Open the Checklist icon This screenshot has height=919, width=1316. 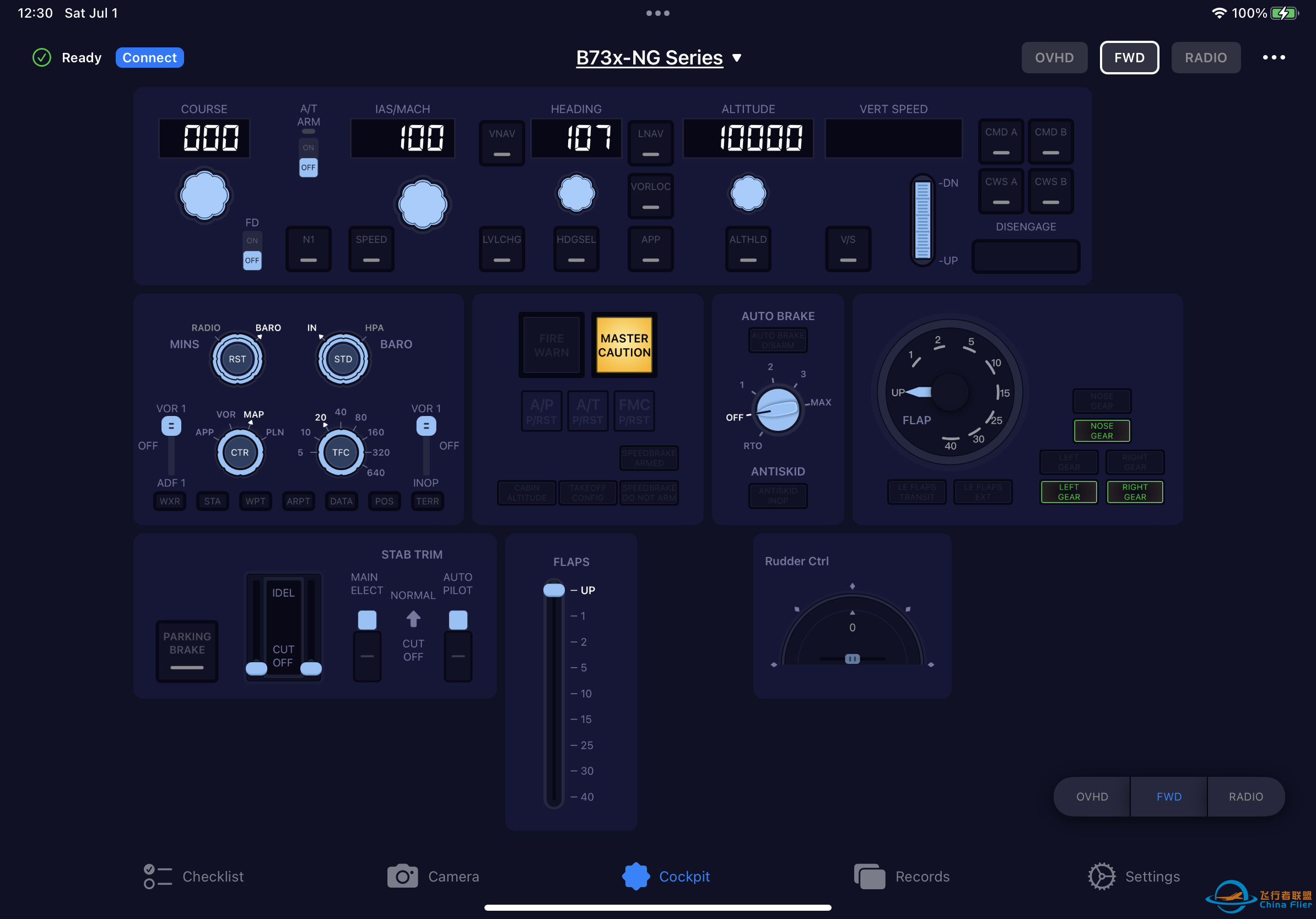158,876
